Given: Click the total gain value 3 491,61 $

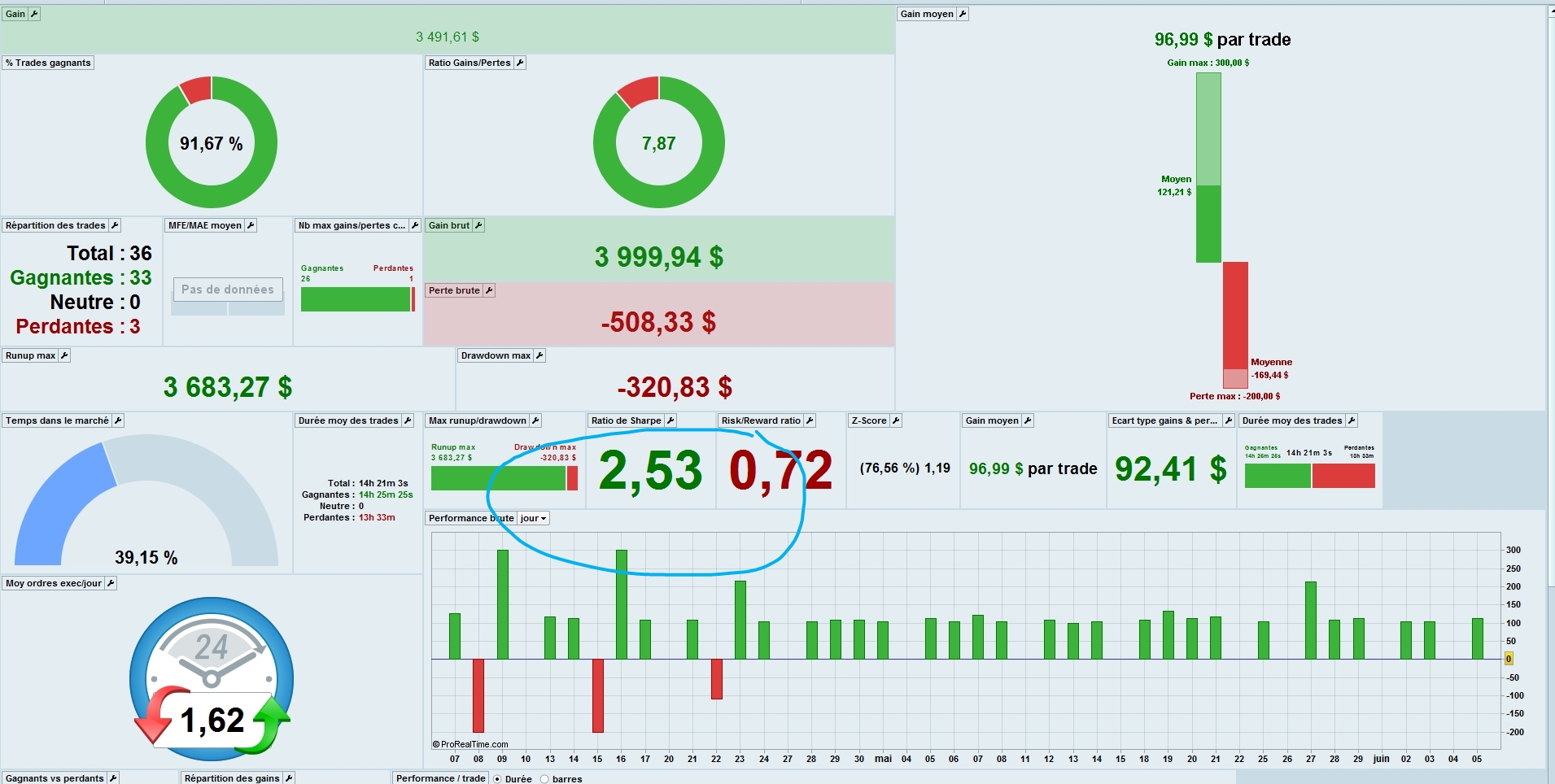Looking at the screenshot, I should (x=448, y=37).
